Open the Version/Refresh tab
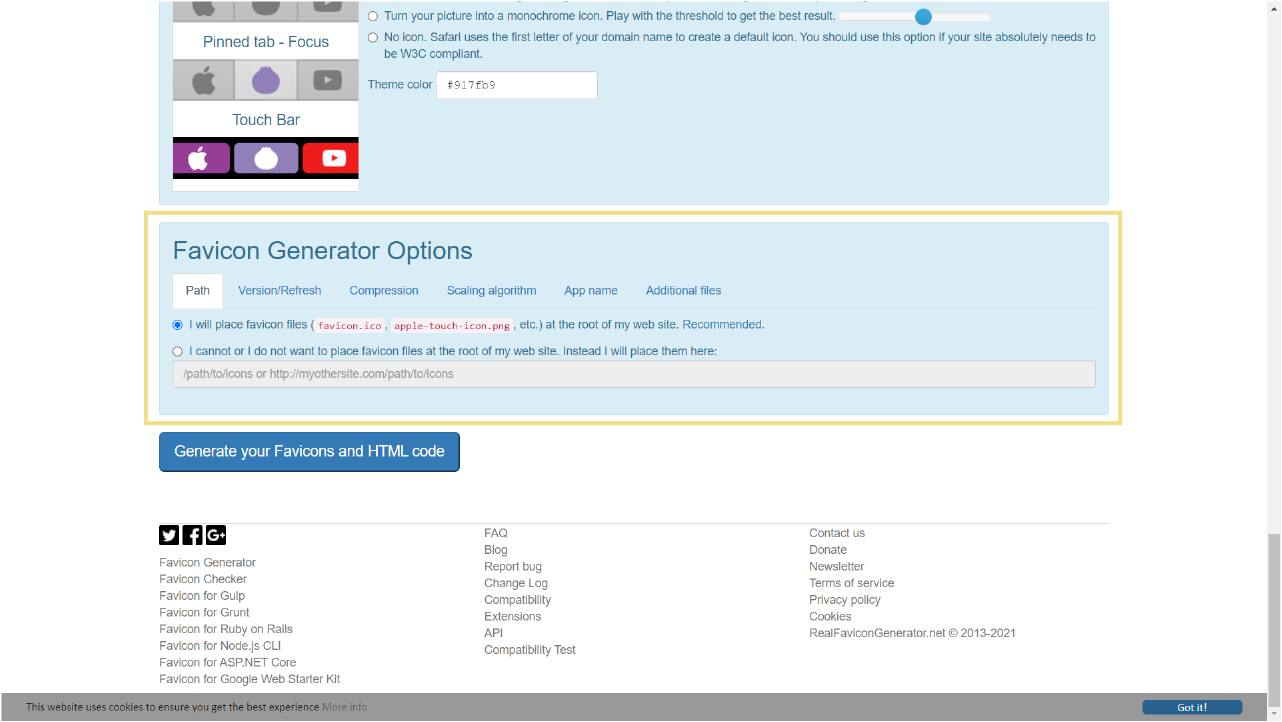 click(280, 291)
